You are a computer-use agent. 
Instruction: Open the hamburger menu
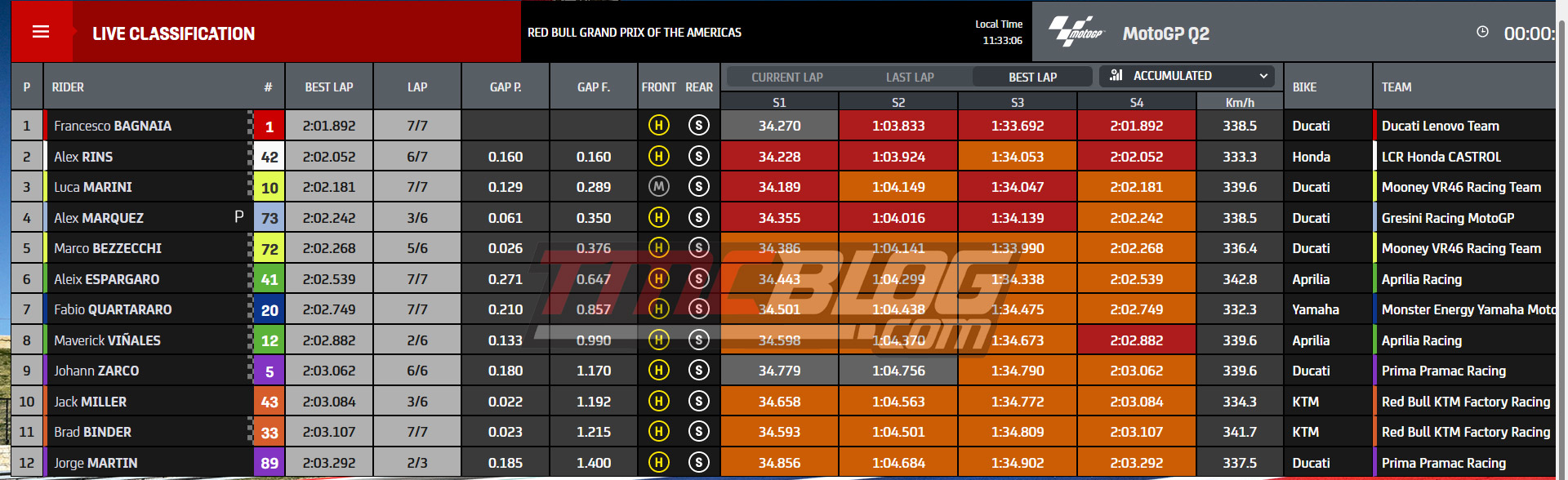click(x=41, y=32)
